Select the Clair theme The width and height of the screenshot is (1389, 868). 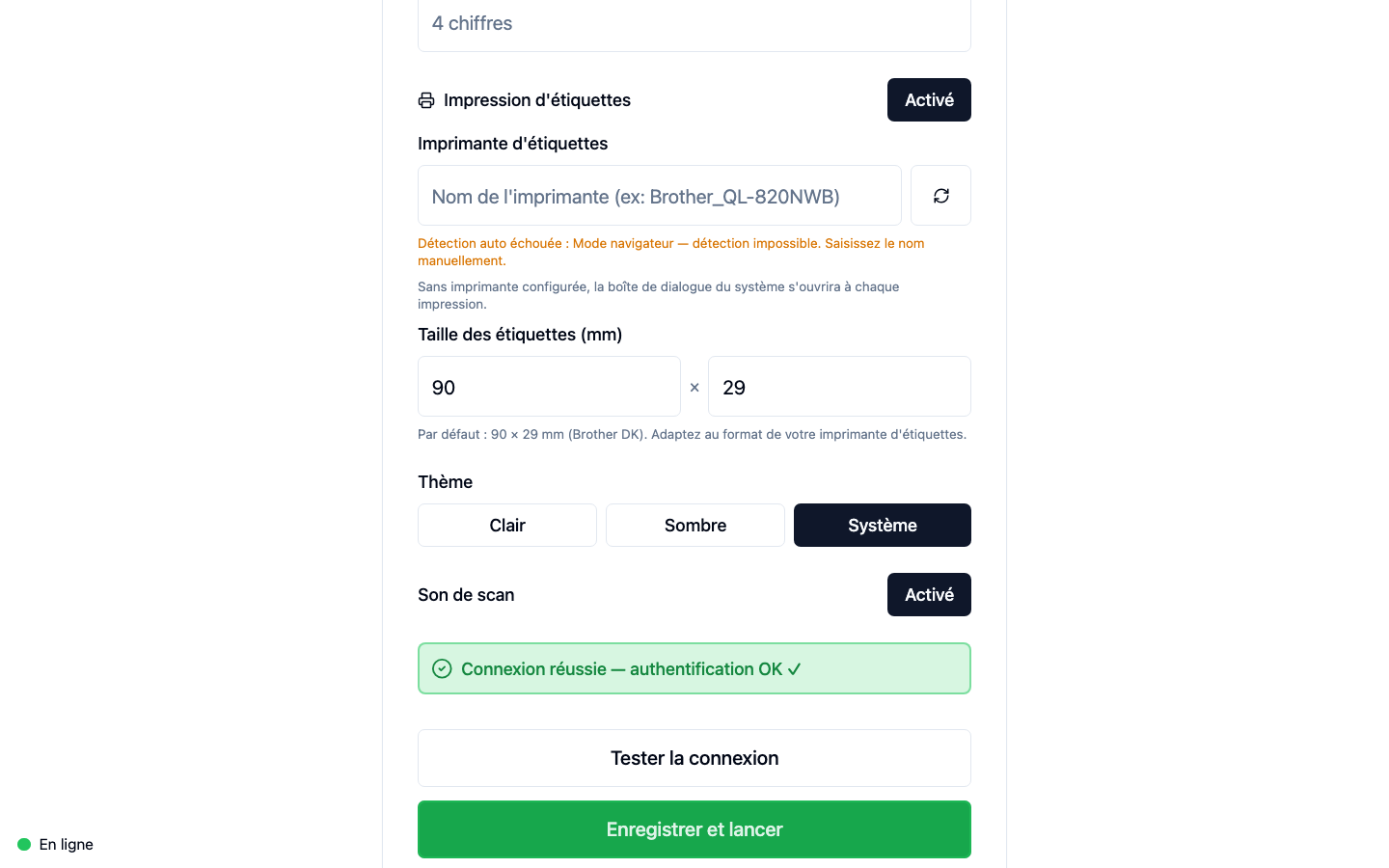pos(506,525)
